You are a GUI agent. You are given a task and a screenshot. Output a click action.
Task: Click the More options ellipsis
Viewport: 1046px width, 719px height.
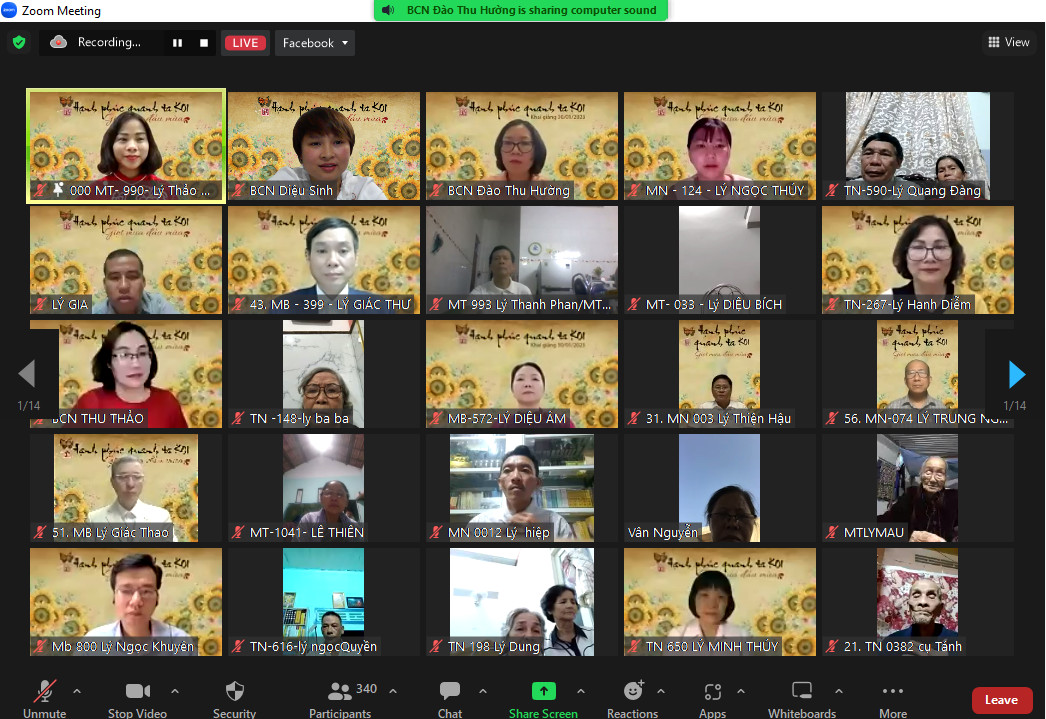coord(893,692)
